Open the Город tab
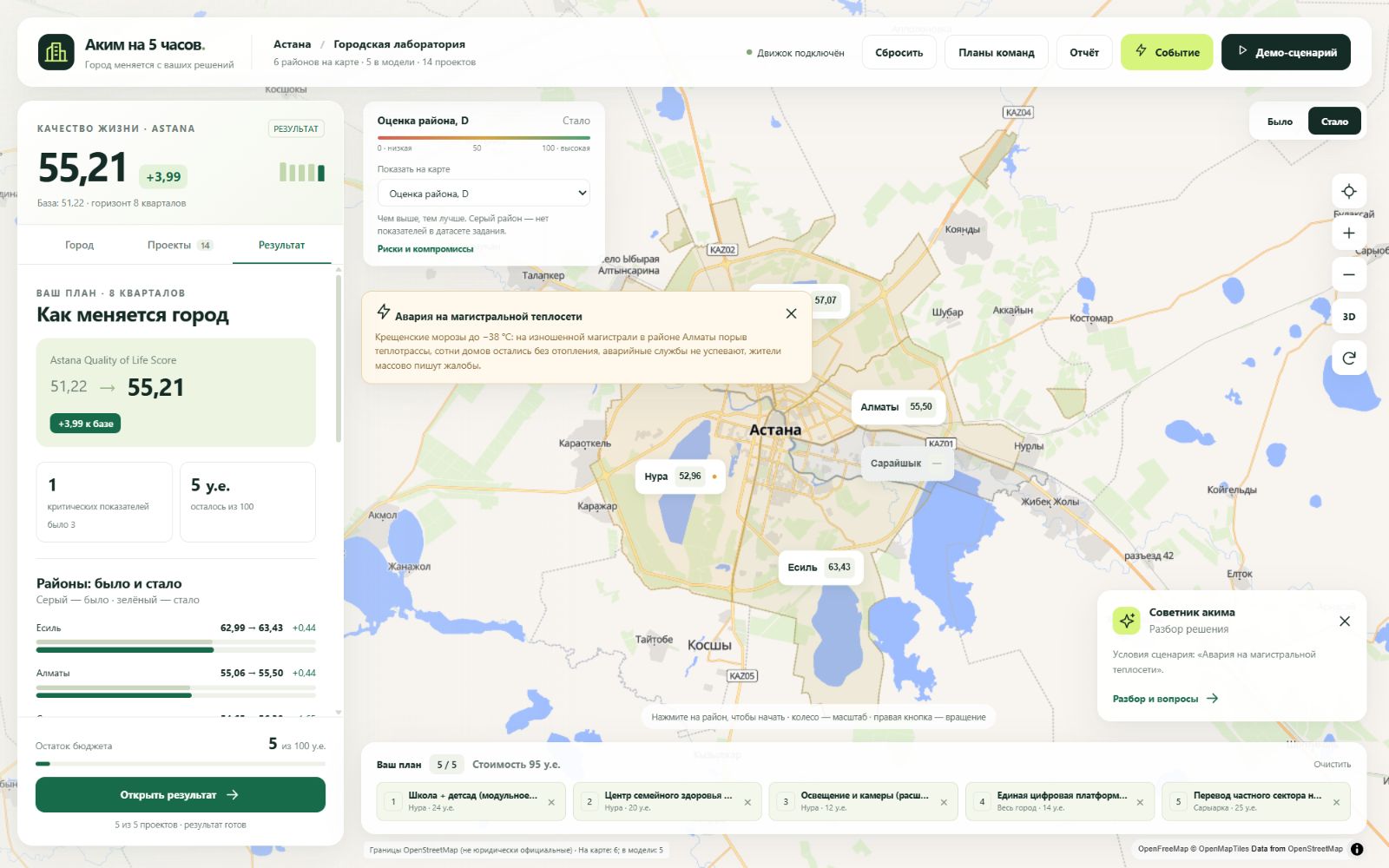The image size is (1389, 868). (79, 245)
